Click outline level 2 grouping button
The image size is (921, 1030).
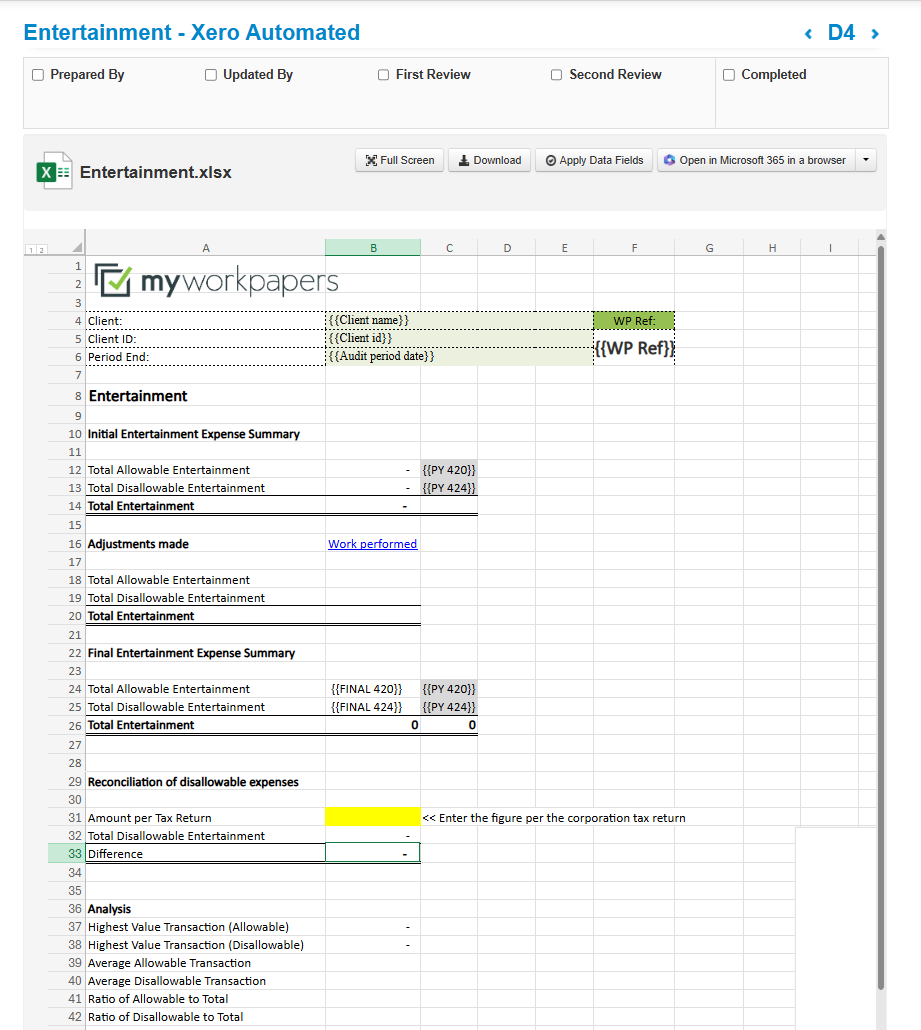(40, 248)
